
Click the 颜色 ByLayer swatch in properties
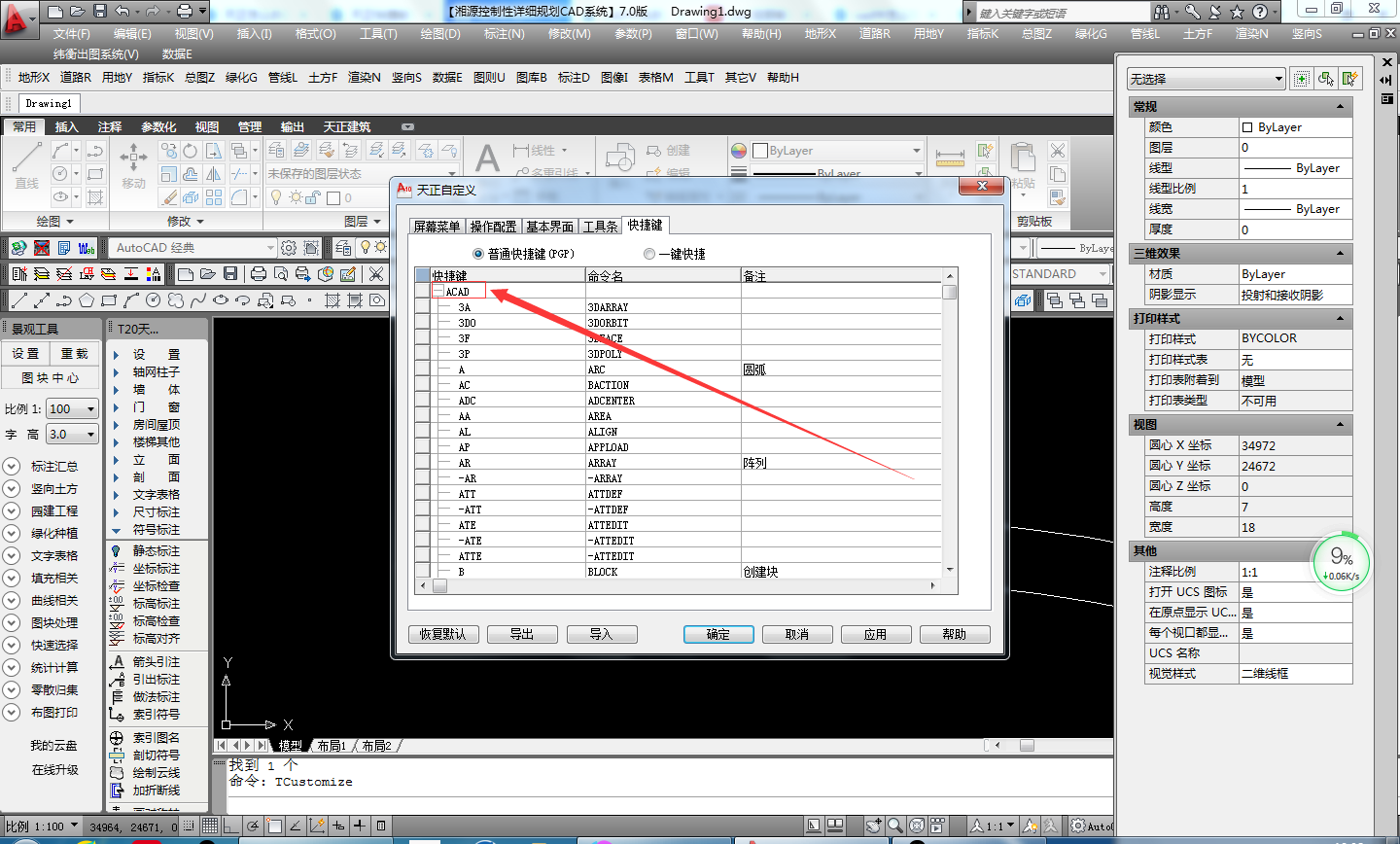coord(1247,127)
